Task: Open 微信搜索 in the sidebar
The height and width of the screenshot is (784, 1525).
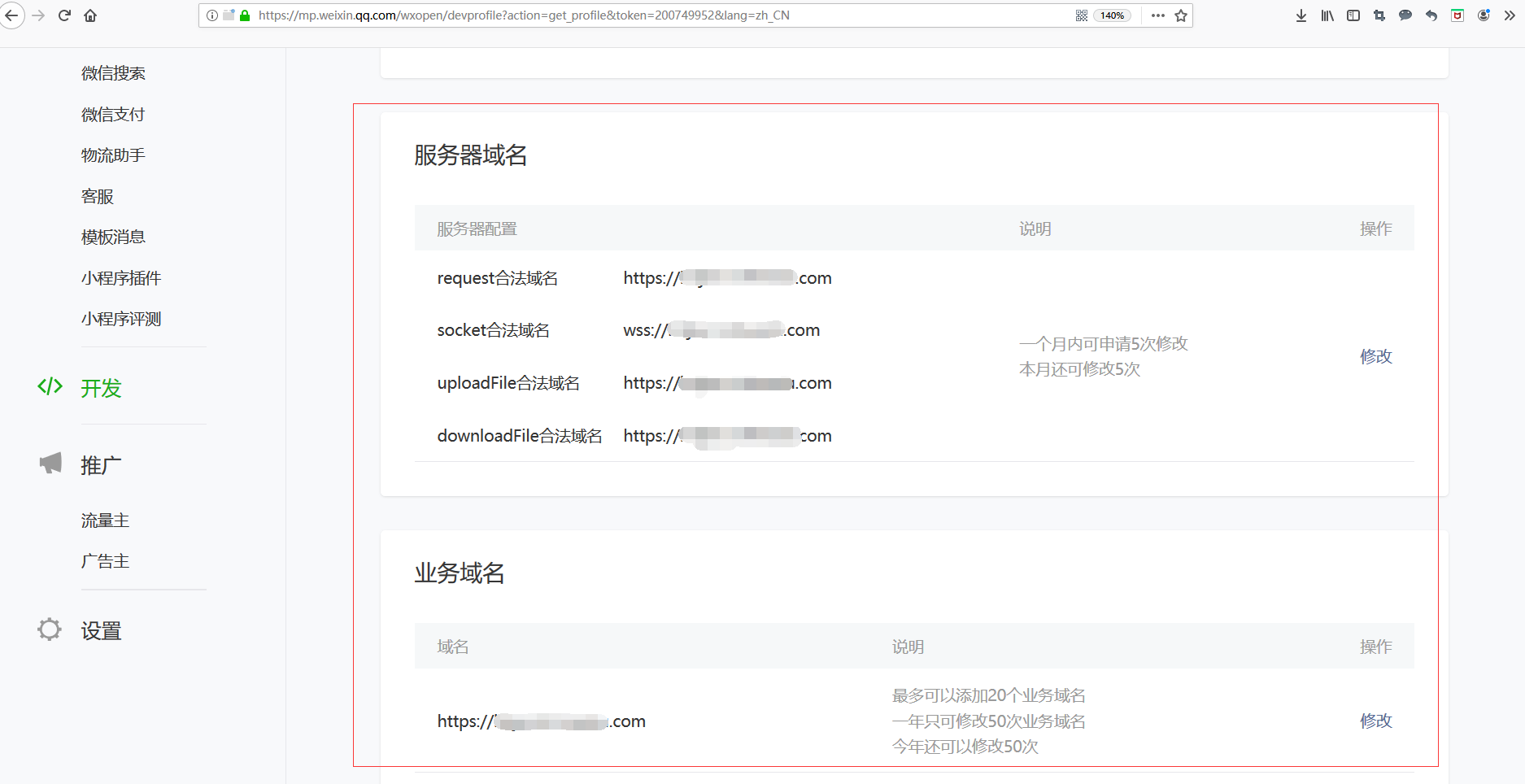Action: point(113,73)
